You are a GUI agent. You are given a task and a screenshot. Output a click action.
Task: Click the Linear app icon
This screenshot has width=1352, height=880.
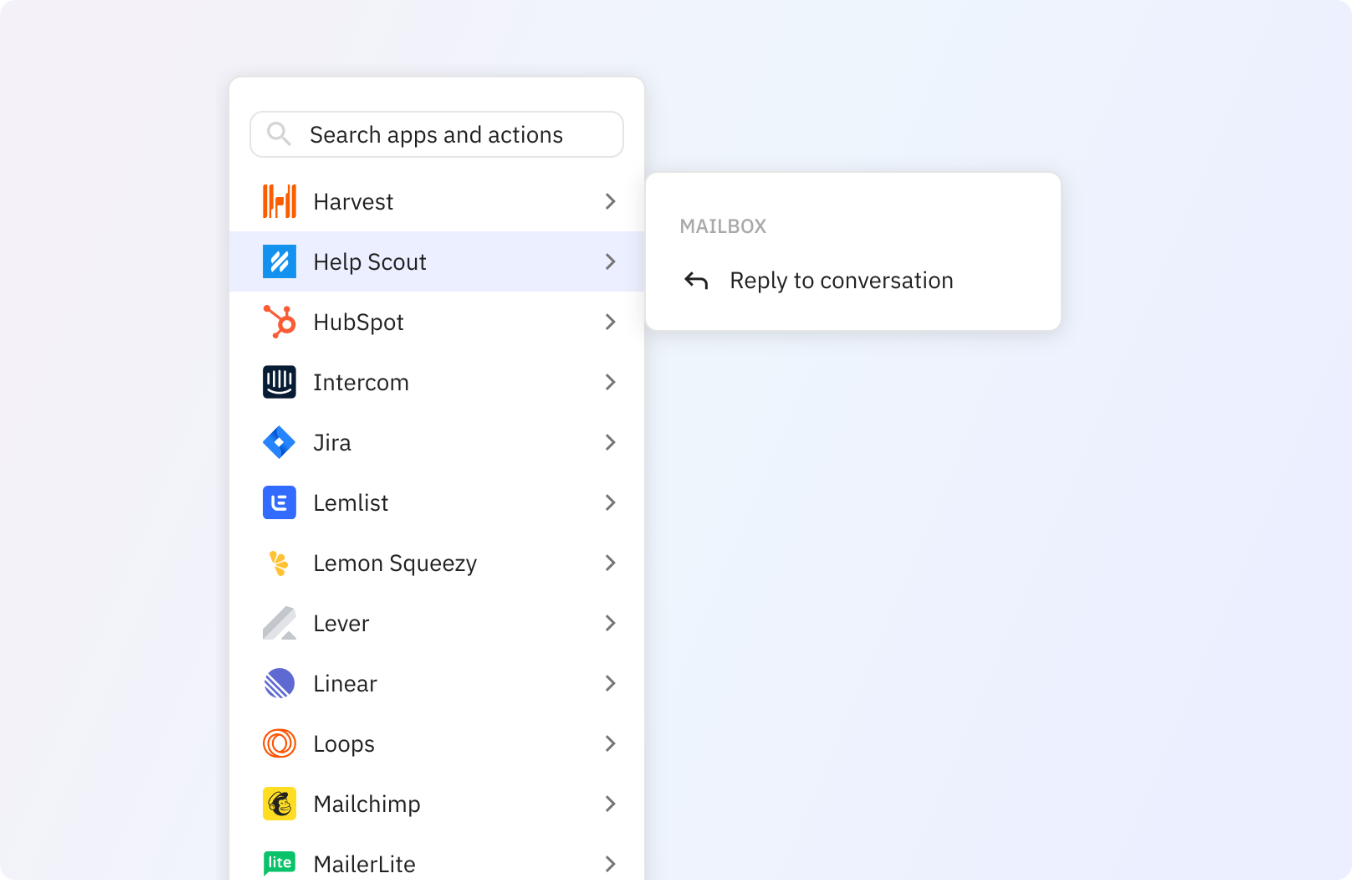tap(279, 683)
